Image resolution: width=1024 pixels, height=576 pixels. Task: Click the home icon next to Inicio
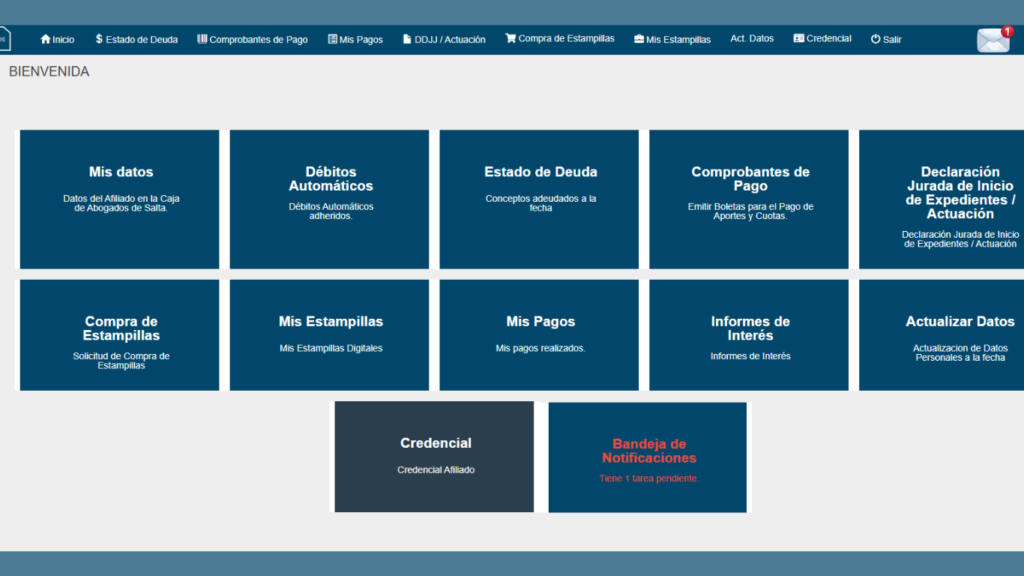point(46,39)
